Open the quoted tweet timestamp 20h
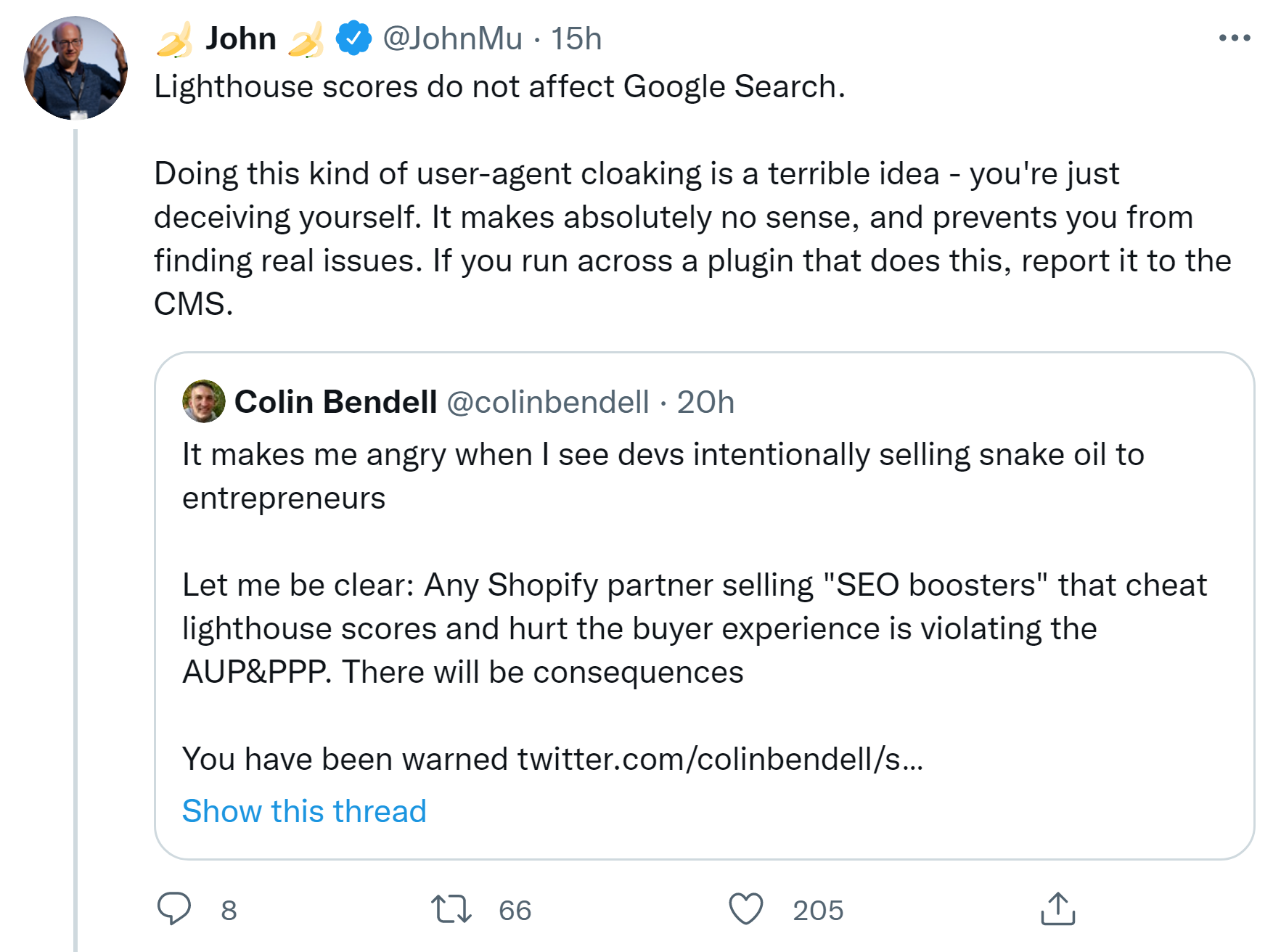Screen dimensions: 1281x952 [x=705, y=402]
